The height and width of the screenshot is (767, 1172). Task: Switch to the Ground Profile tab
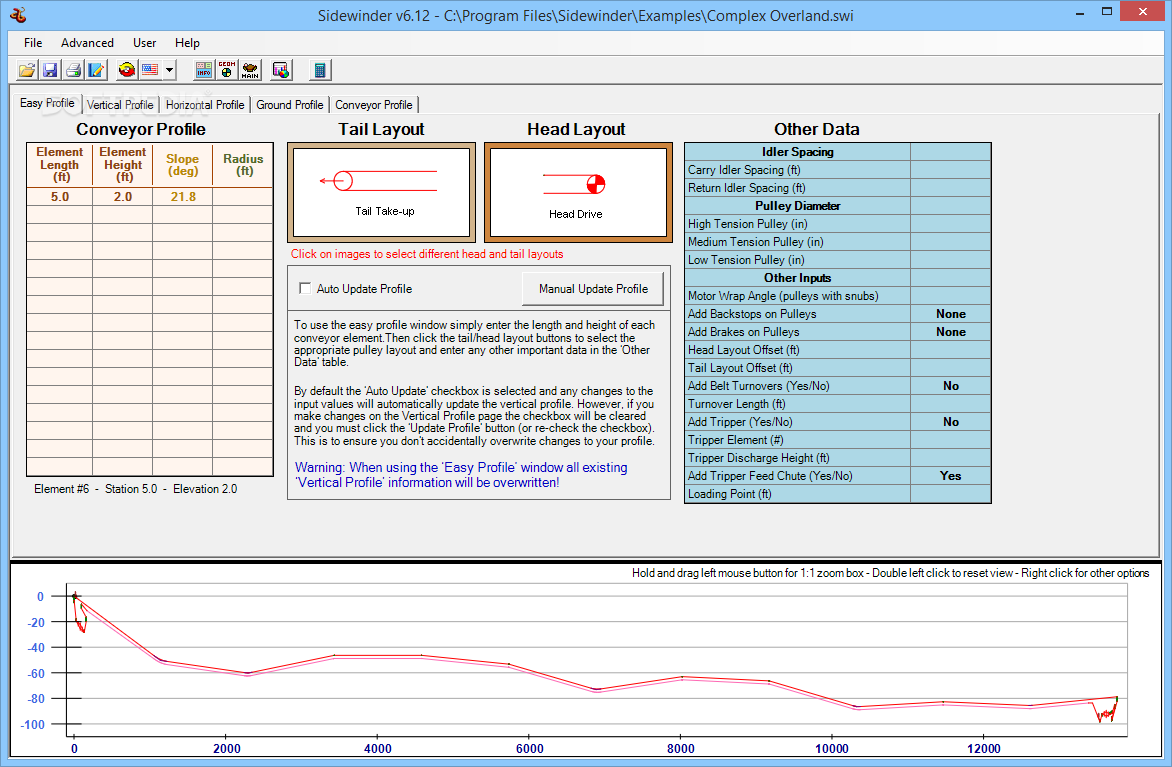pyautogui.click(x=289, y=105)
